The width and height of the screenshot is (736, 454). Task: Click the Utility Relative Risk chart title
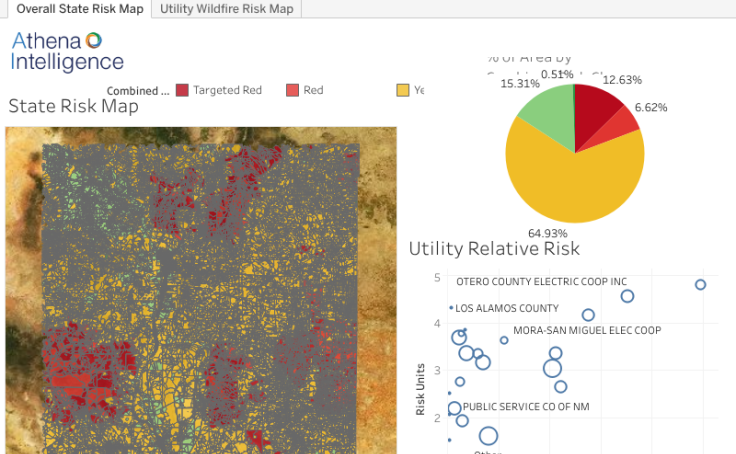coord(494,248)
